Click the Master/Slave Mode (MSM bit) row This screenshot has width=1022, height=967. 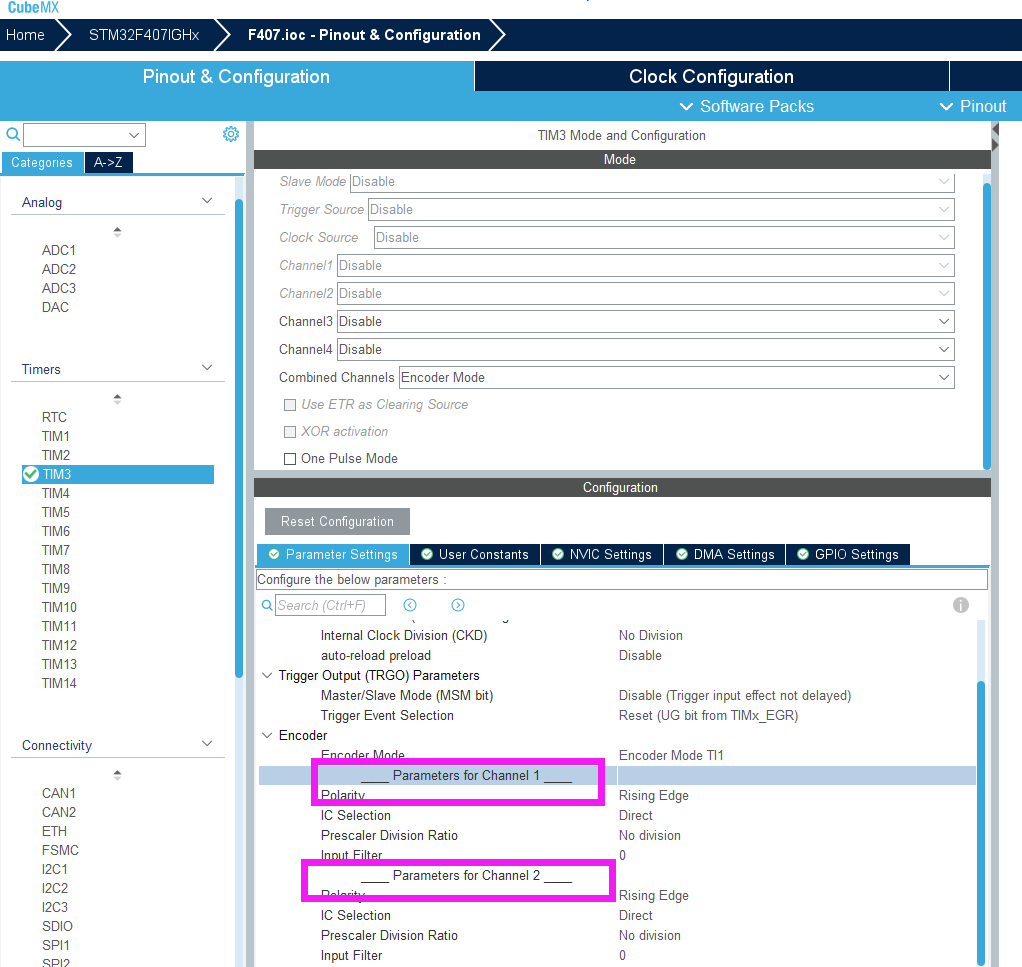(617, 696)
